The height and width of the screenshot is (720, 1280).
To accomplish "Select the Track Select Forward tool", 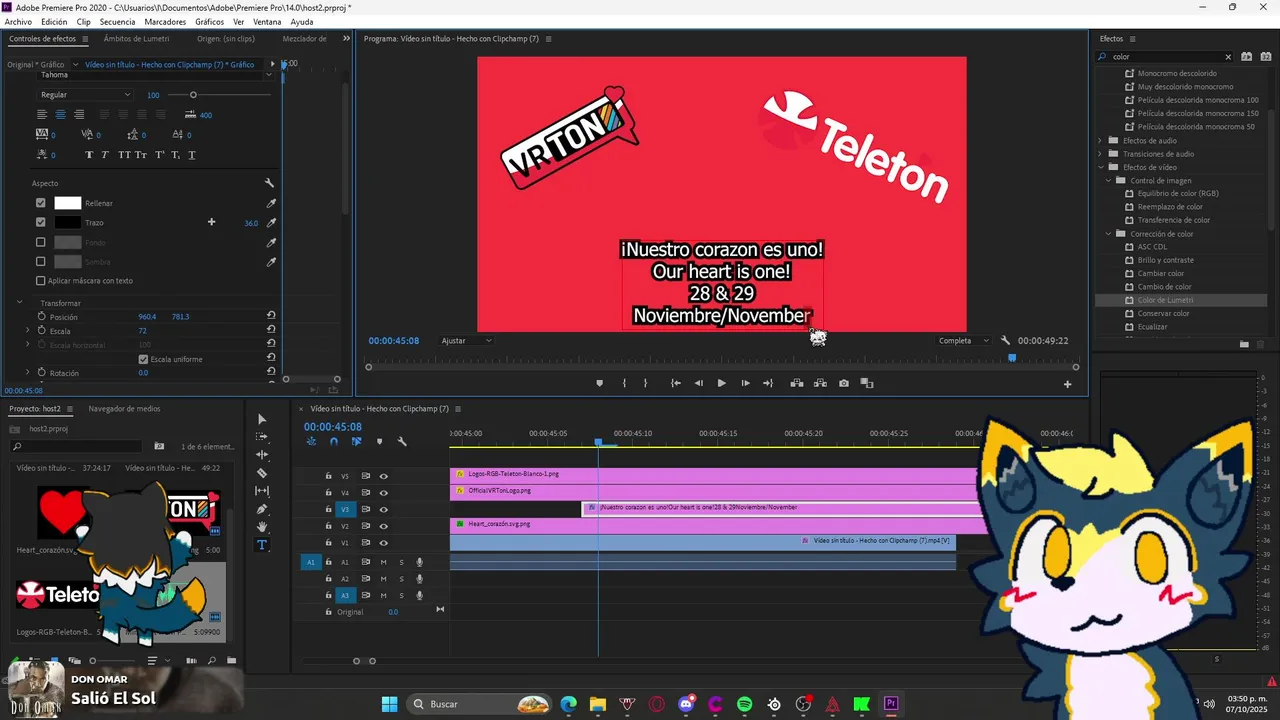I will coord(262,437).
